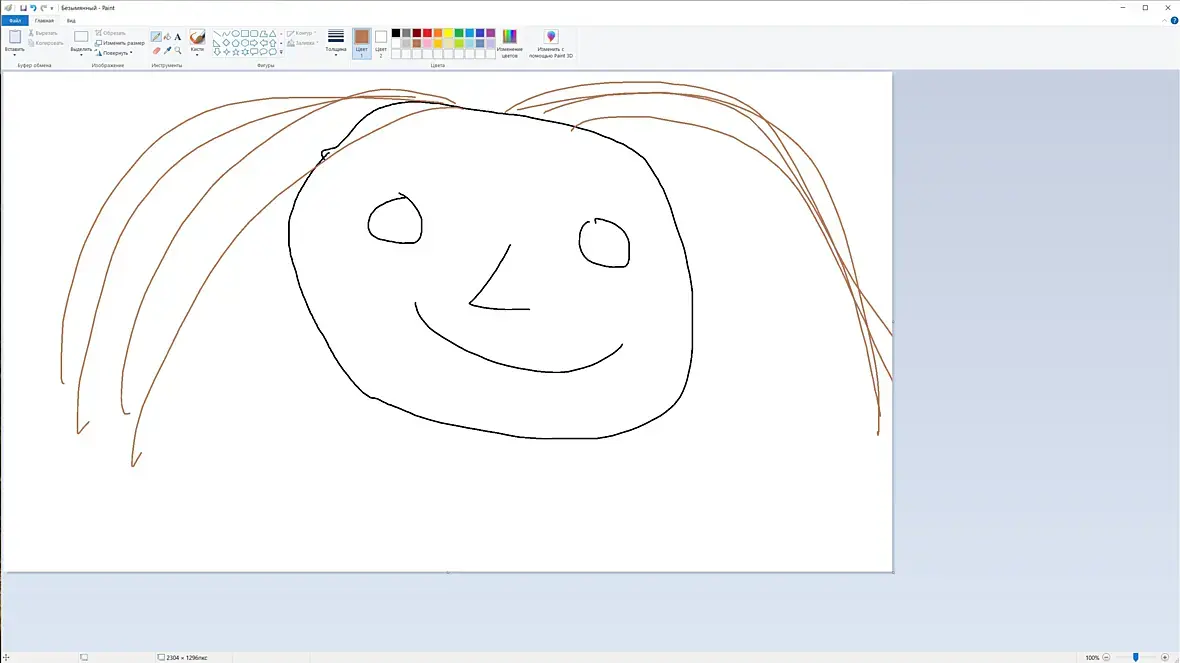The image size is (1180, 663).
Task: Pick the black color swatch
Action: point(396,33)
